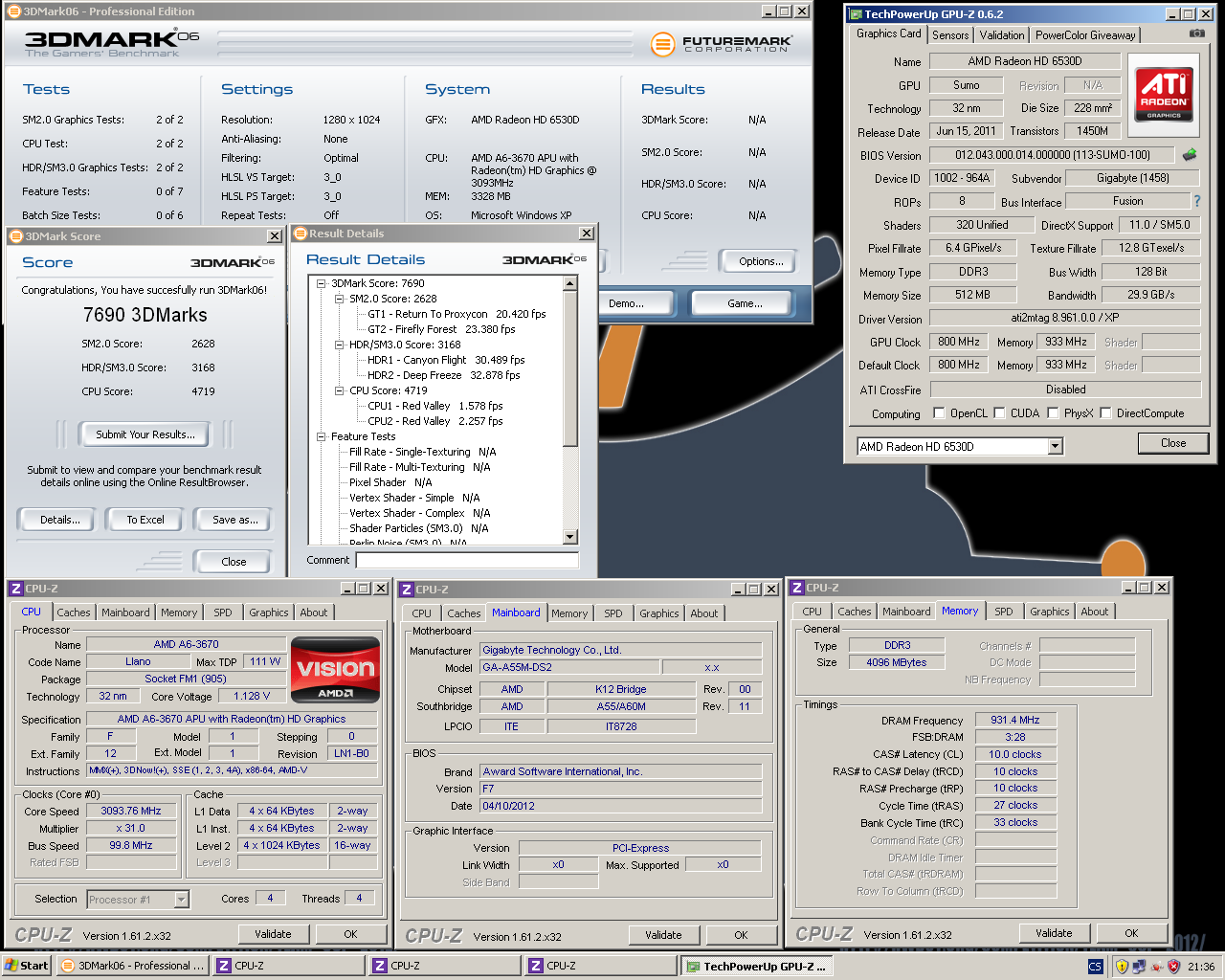Click the 3DMark Score window title icon
Image resolution: width=1225 pixels, height=980 pixels.
coord(16,235)
